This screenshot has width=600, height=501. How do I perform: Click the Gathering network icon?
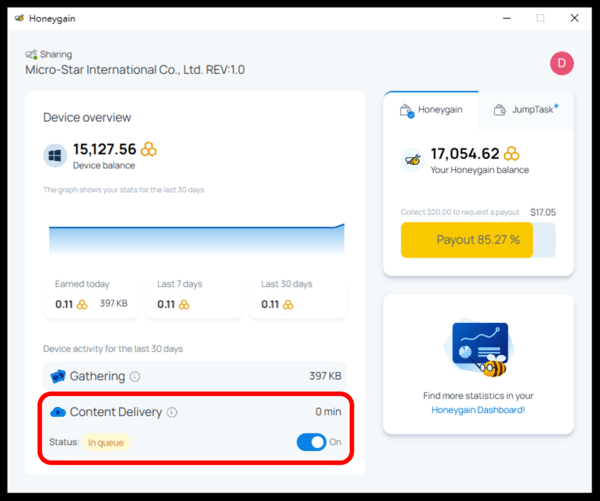click(x=57, y=377)
